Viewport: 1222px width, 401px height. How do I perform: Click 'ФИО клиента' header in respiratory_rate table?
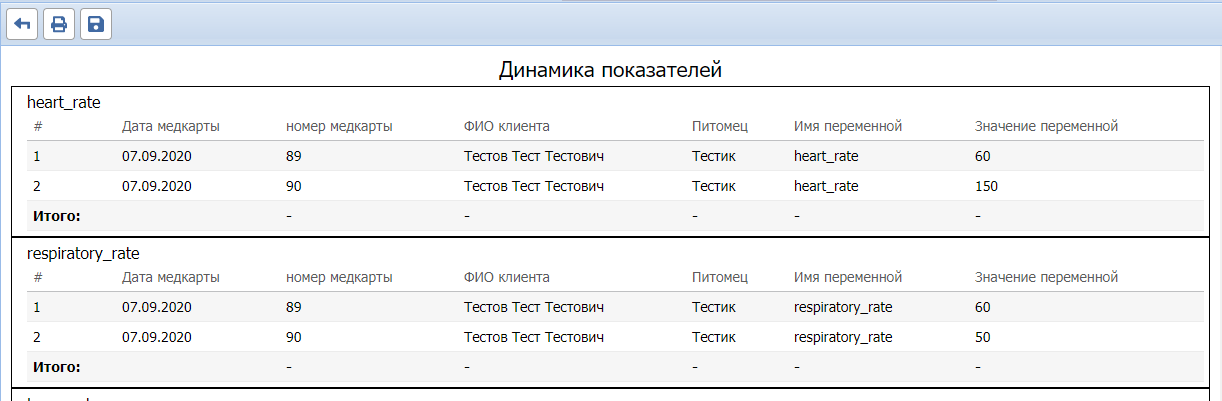(x=507, y=277)
